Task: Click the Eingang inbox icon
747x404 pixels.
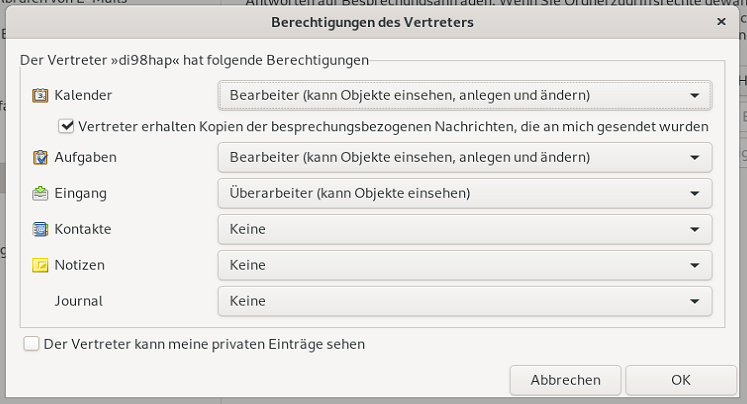Action: click(40, 193)
